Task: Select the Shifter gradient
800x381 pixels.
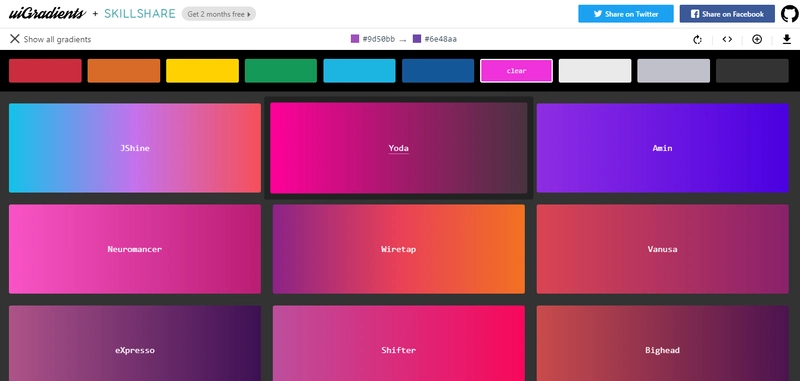Action: tap(398, 343)
